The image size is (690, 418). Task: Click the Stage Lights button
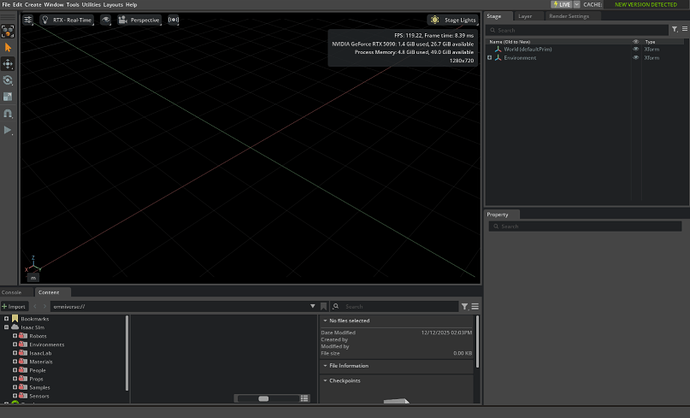[450, 20]
